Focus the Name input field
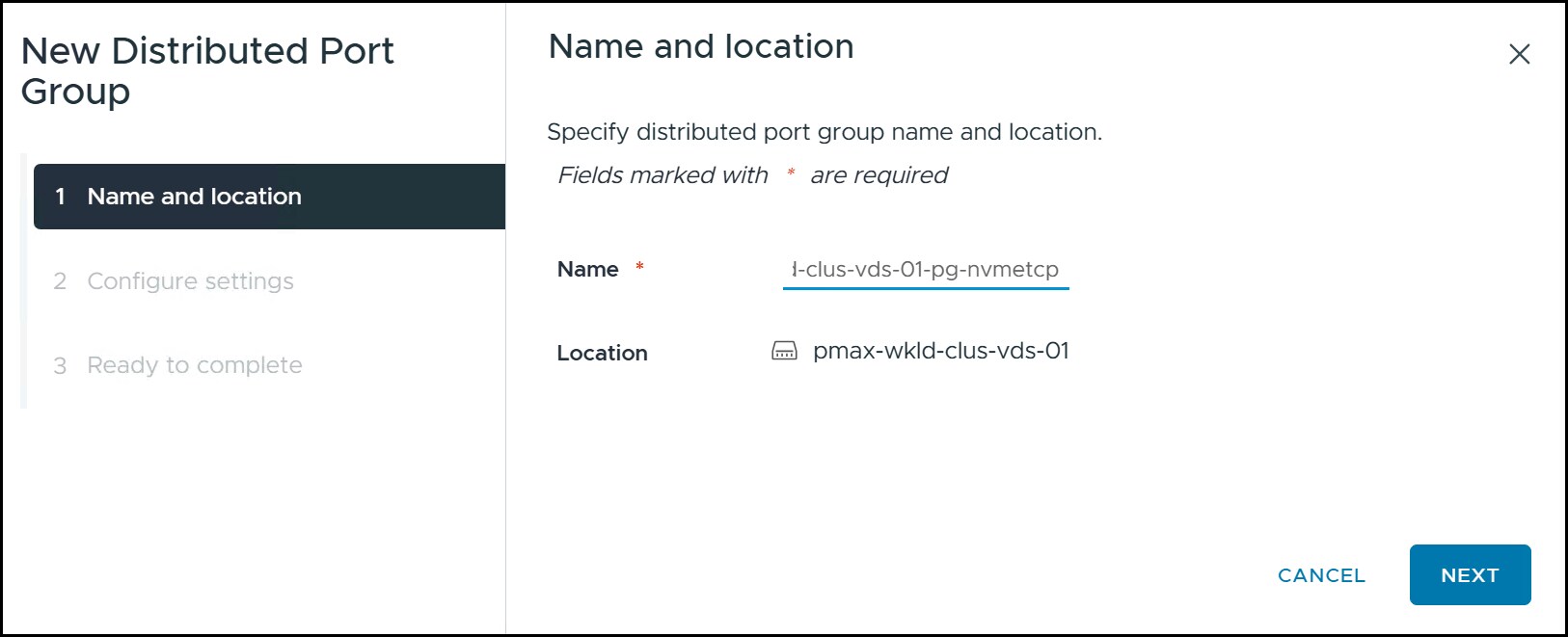This screenshot has height=637, width=1568. point(926,270)
